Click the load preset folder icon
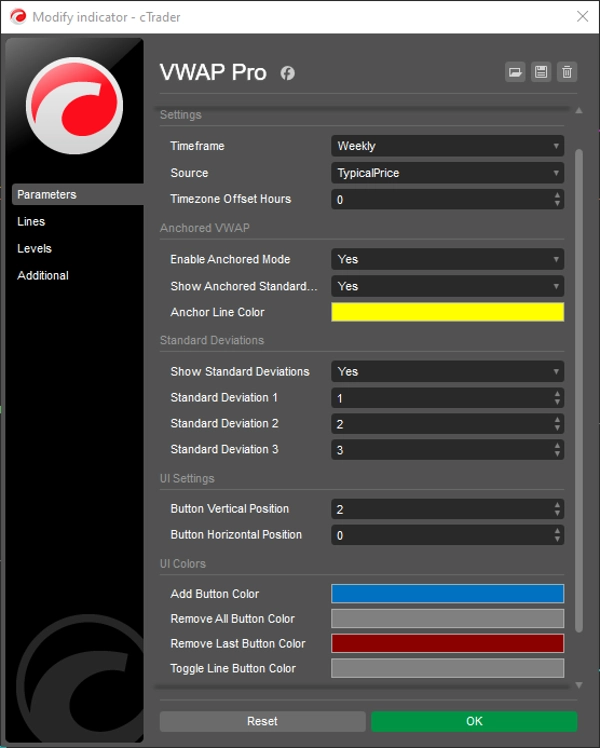The width and height of the screenshot is (600, 748). 515,72
